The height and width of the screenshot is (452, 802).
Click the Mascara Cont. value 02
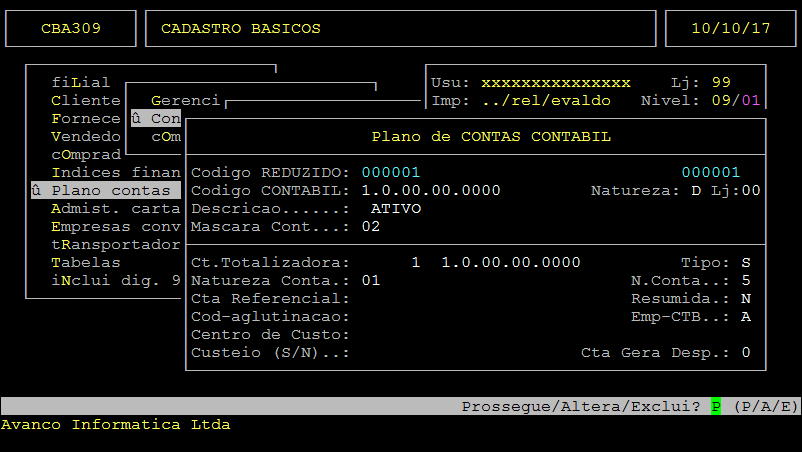[x=371, y=226]
